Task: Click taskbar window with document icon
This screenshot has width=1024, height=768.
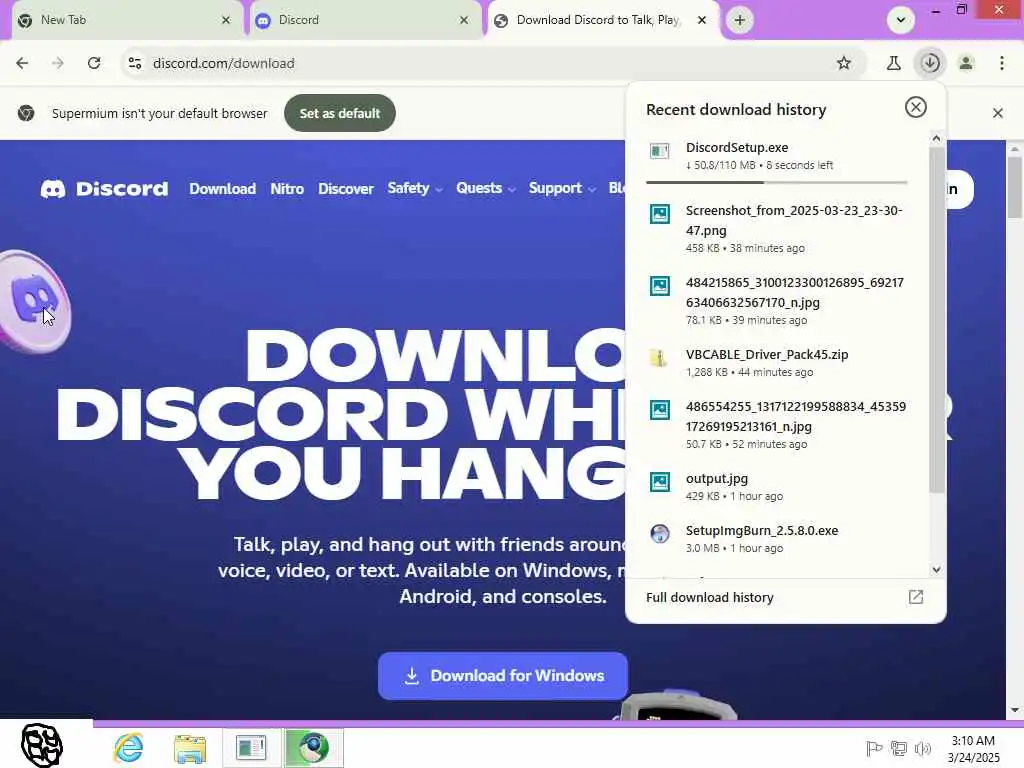Action: click(x=251, y=748)
